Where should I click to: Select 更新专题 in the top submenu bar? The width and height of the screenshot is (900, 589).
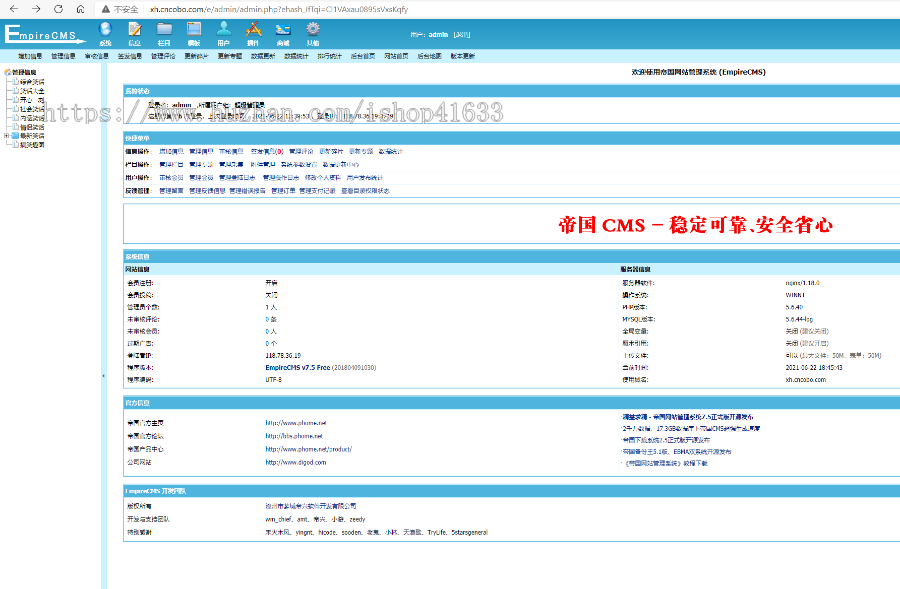click(x=230, y=56)
